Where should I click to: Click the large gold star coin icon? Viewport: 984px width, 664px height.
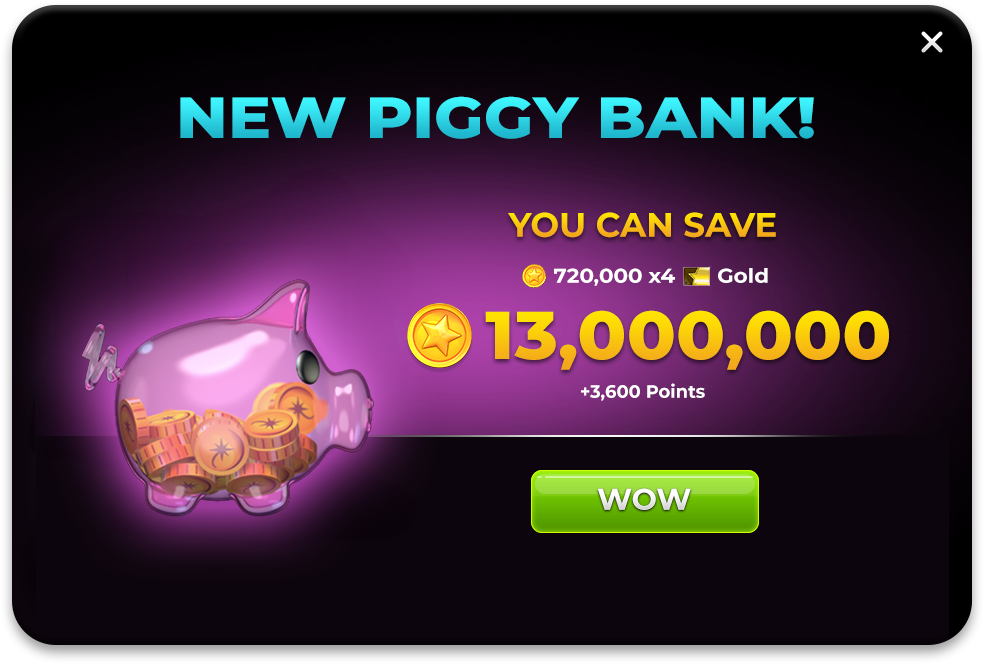[439, 335]
